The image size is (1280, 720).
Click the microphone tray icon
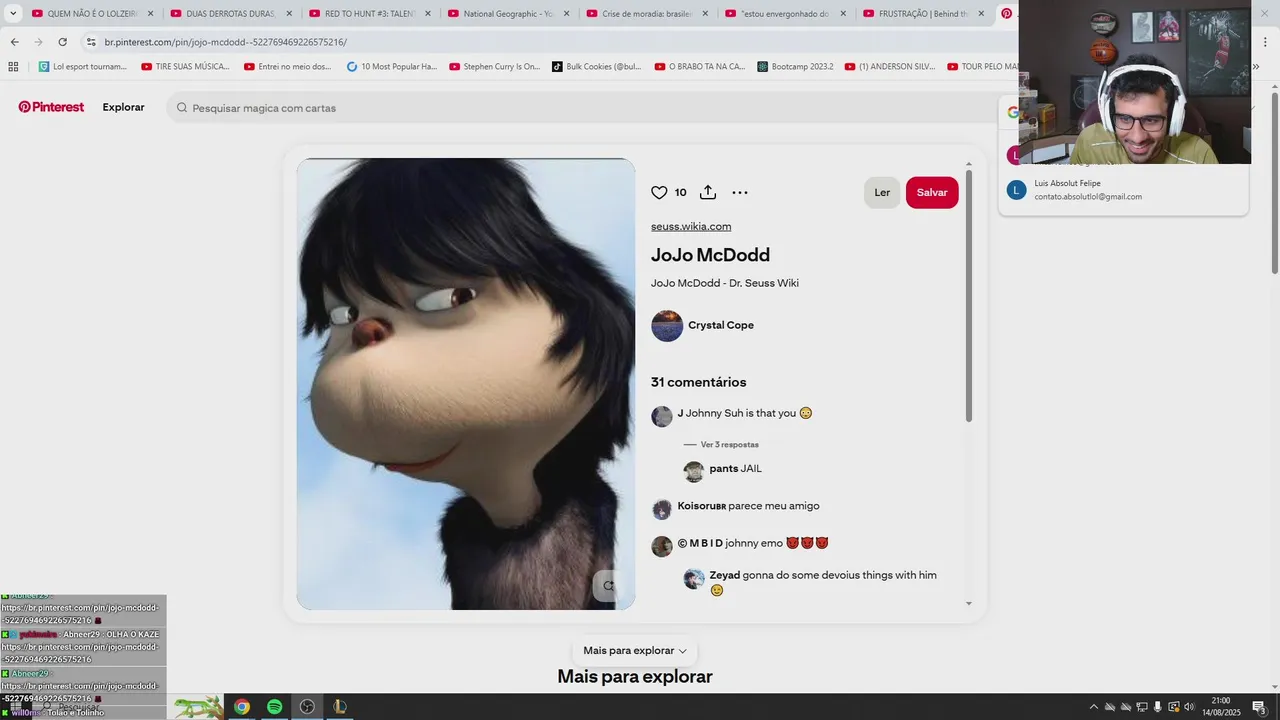click(1158, 707)
